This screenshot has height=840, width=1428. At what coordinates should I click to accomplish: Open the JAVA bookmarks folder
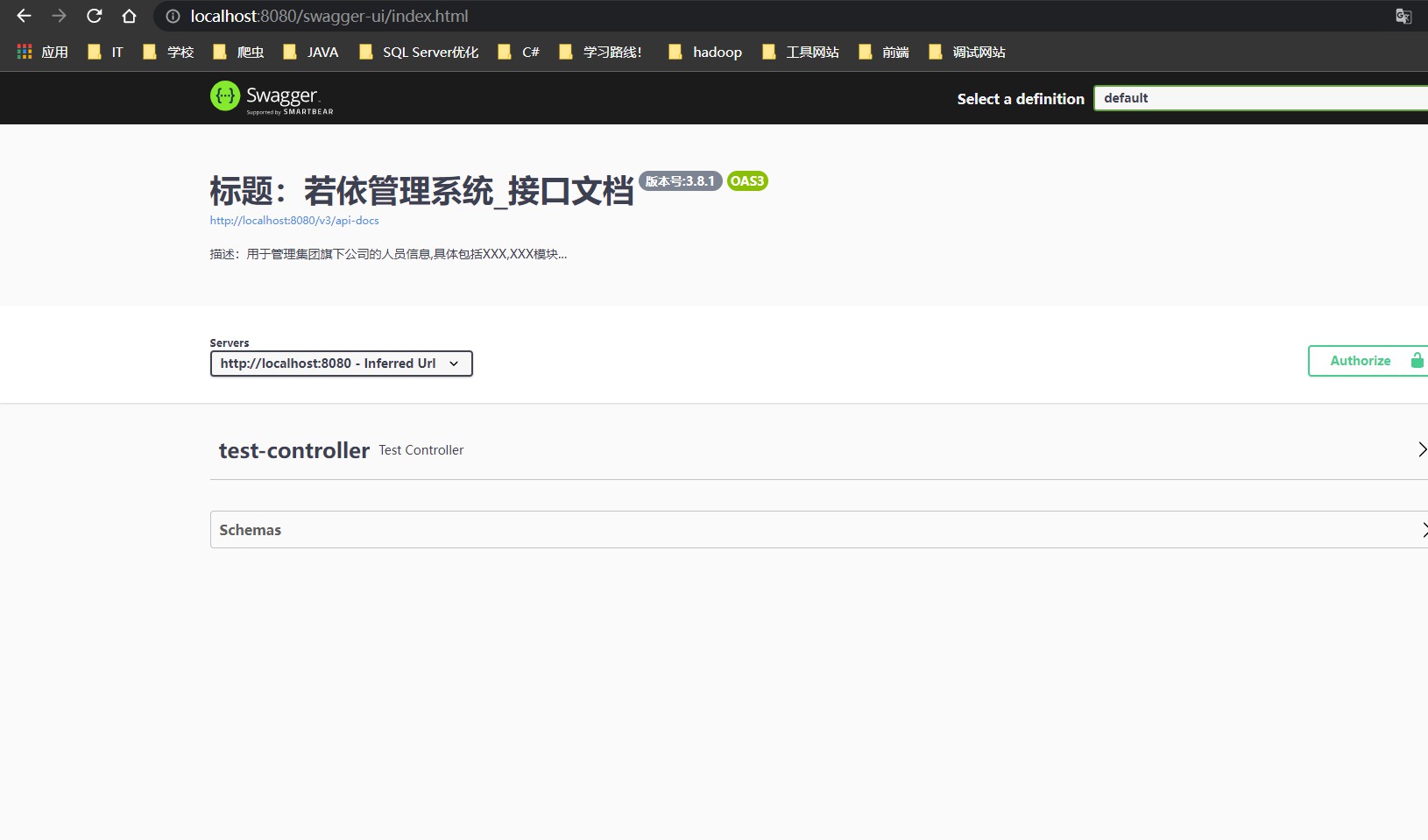click(322, 52)
